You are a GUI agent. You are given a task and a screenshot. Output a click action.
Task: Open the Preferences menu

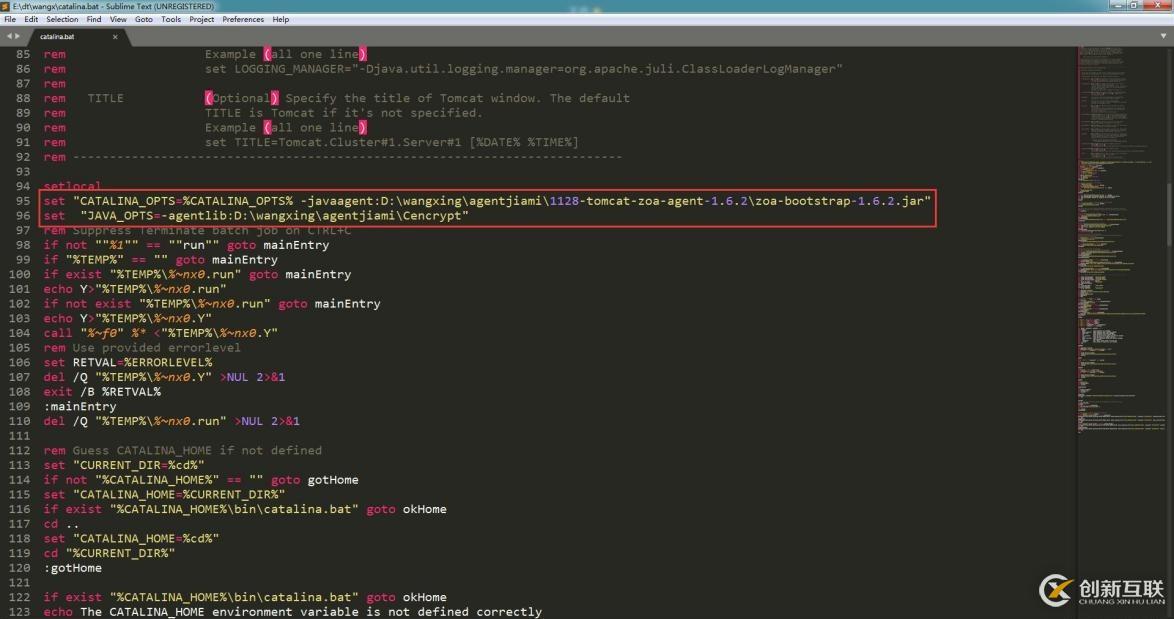point(243,19)
